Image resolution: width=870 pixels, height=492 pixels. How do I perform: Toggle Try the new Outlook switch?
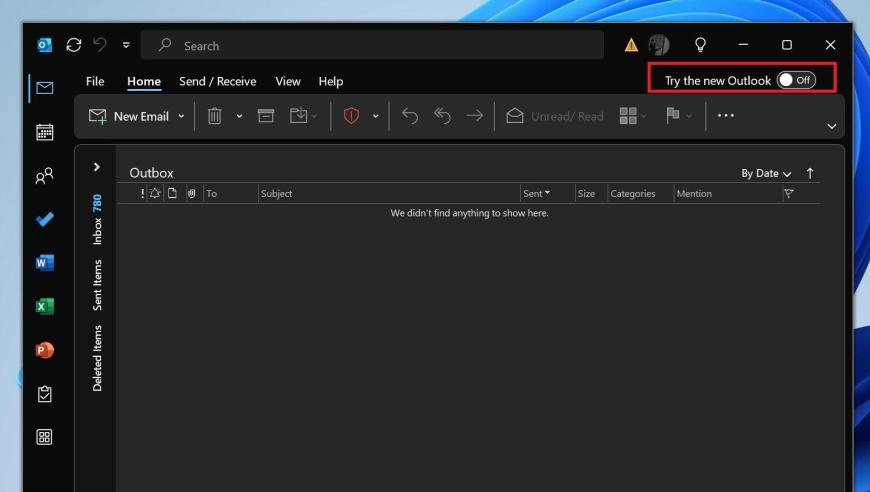796,80
